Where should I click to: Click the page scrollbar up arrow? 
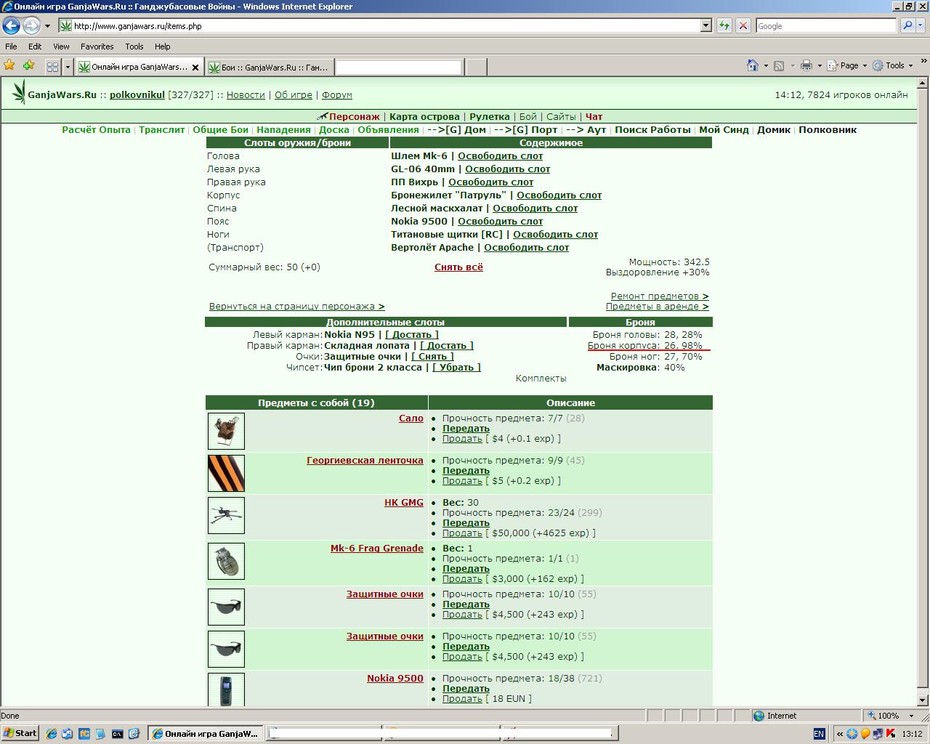click(x=922, y=83)
